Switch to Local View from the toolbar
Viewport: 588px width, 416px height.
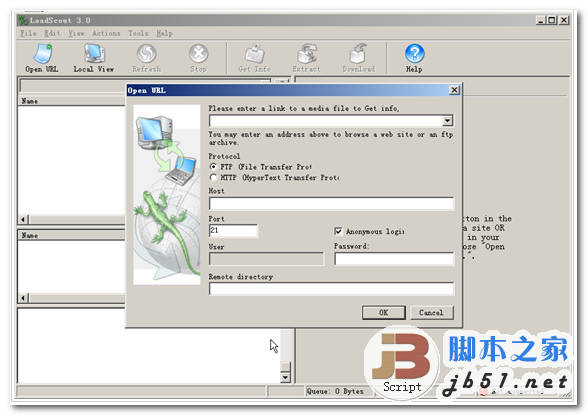point(94,58)
